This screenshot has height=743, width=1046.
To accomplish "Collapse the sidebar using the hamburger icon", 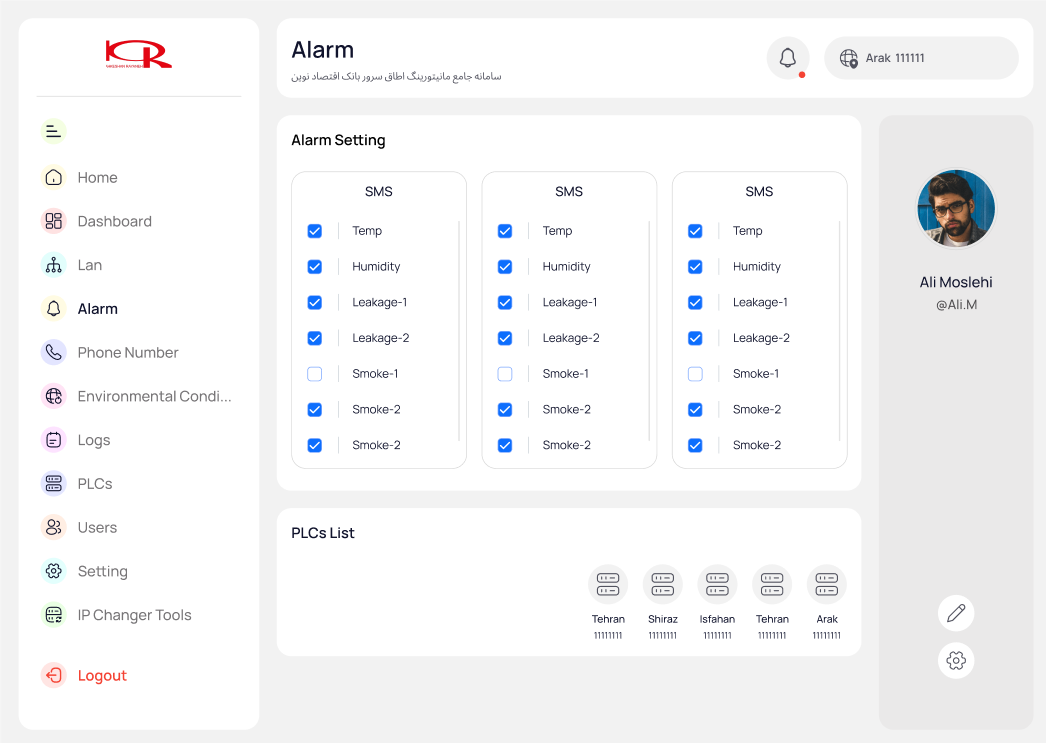I will point(54,131).
